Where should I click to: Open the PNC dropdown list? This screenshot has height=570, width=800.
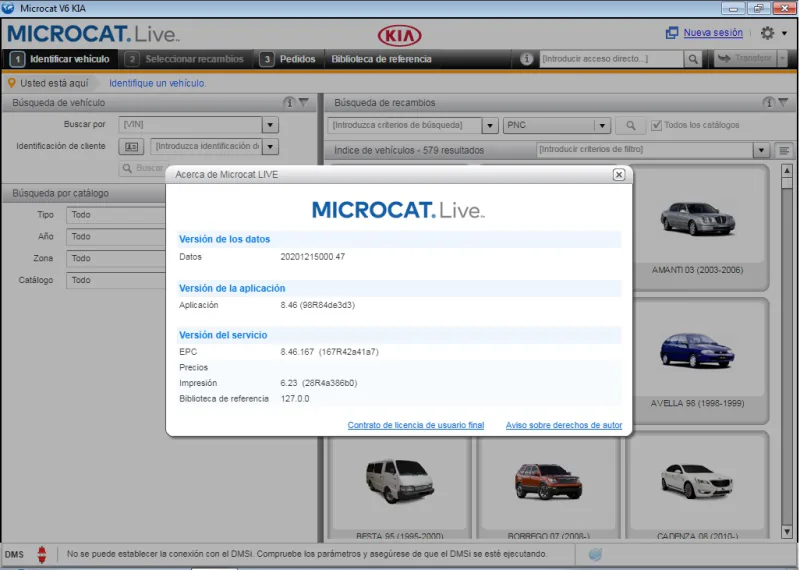point(602,125)
